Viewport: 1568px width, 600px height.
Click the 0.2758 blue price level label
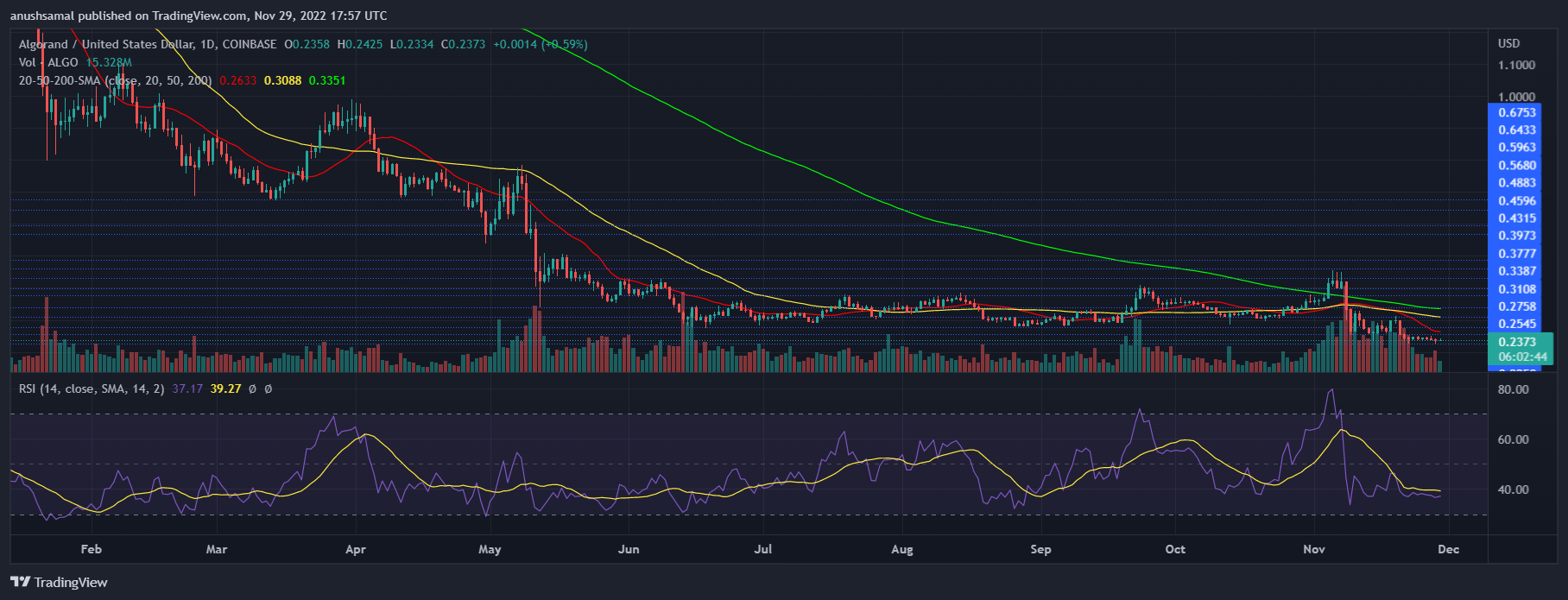coord(1517,306)
